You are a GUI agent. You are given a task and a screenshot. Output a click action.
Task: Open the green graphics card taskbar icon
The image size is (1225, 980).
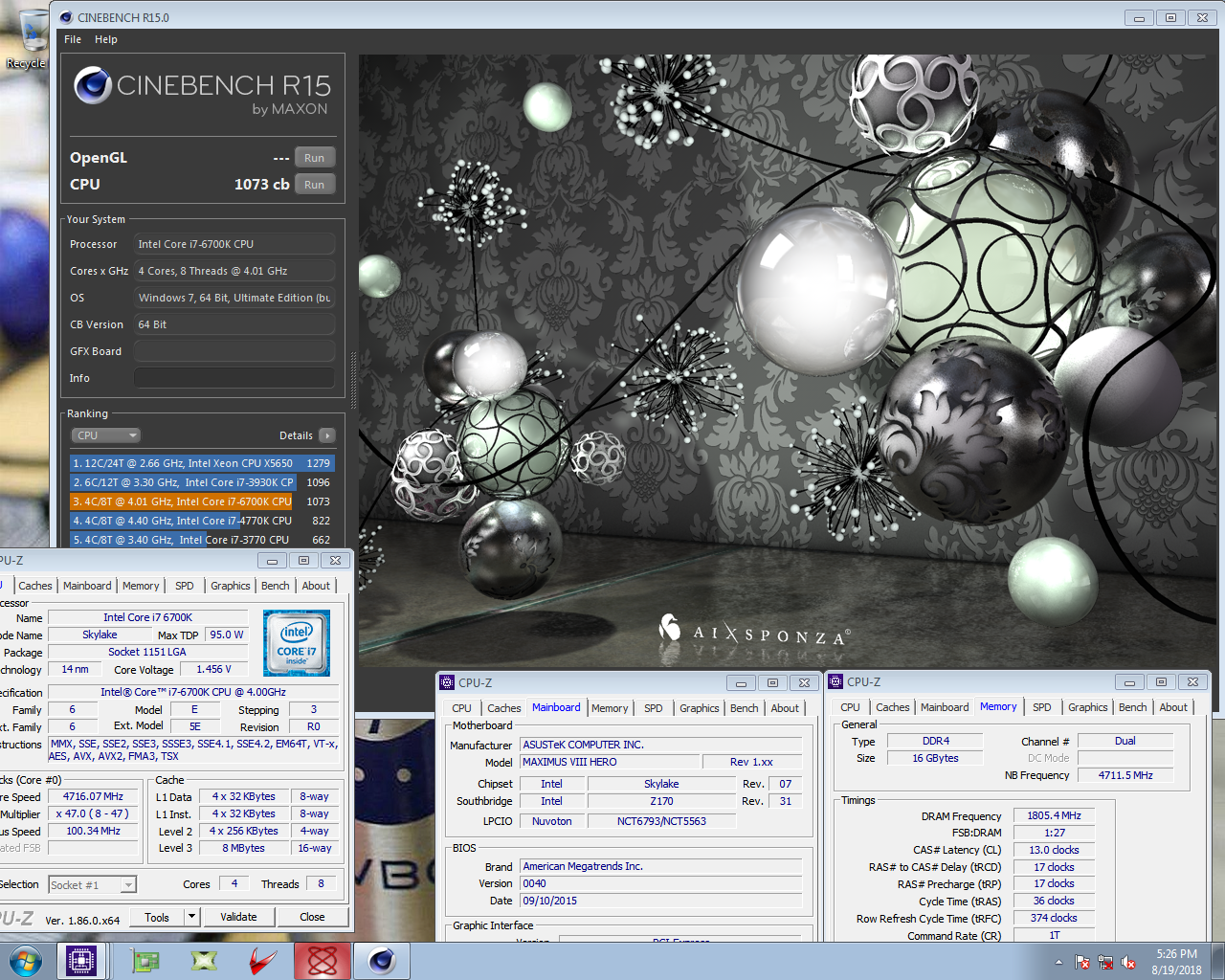pos(145,961)
